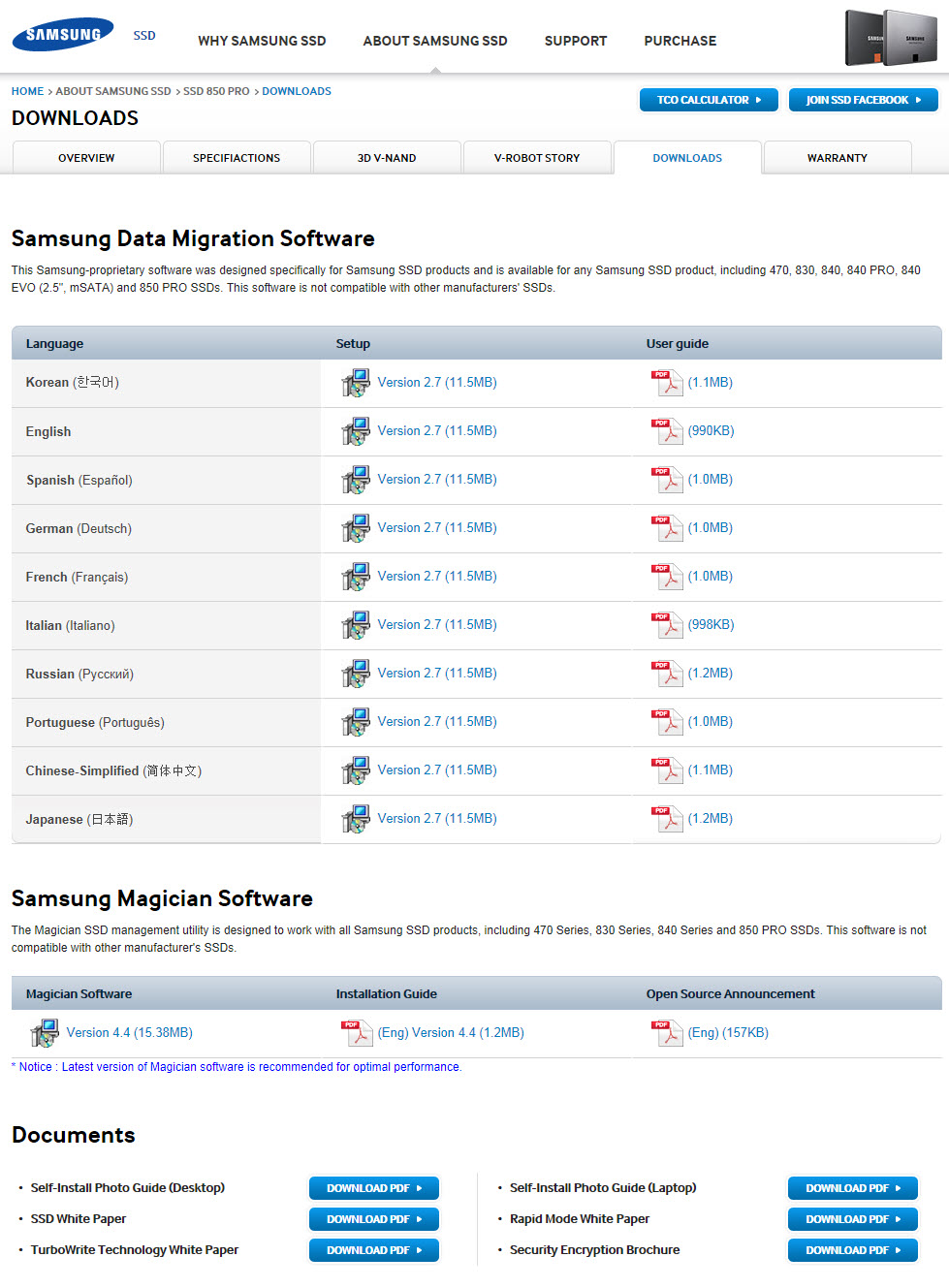
Task: Click the Samsung logo
Action: (x=63, y=35)
